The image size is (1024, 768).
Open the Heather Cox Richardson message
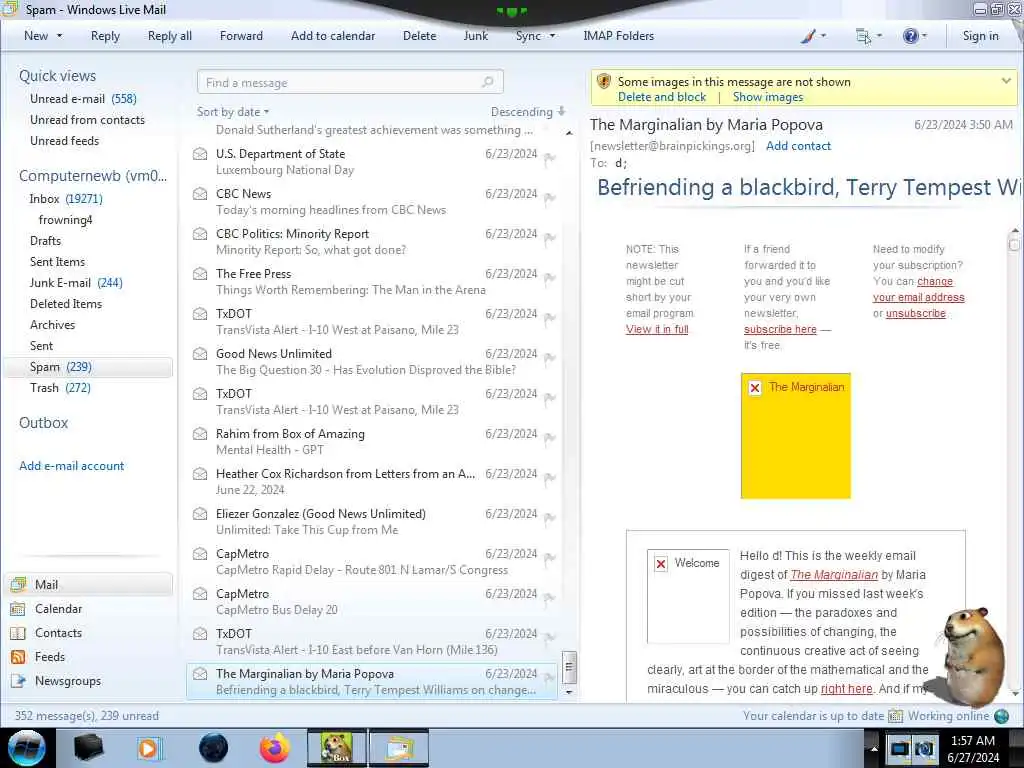point(372,481)
